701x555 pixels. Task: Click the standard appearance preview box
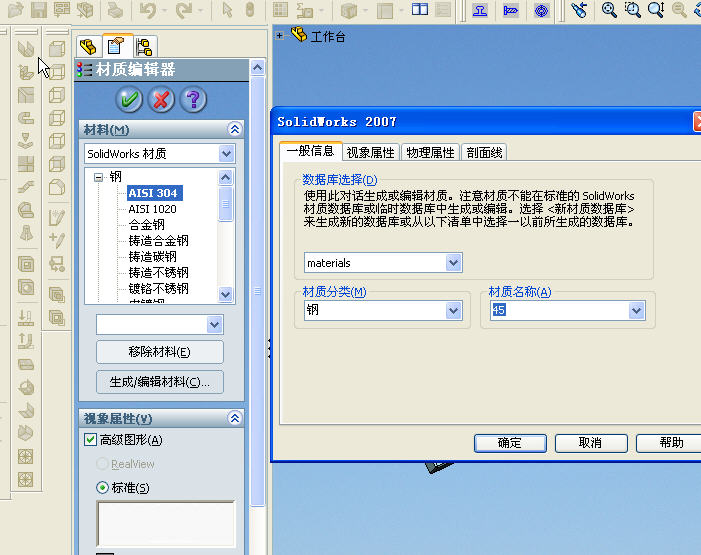pos(166,524)
